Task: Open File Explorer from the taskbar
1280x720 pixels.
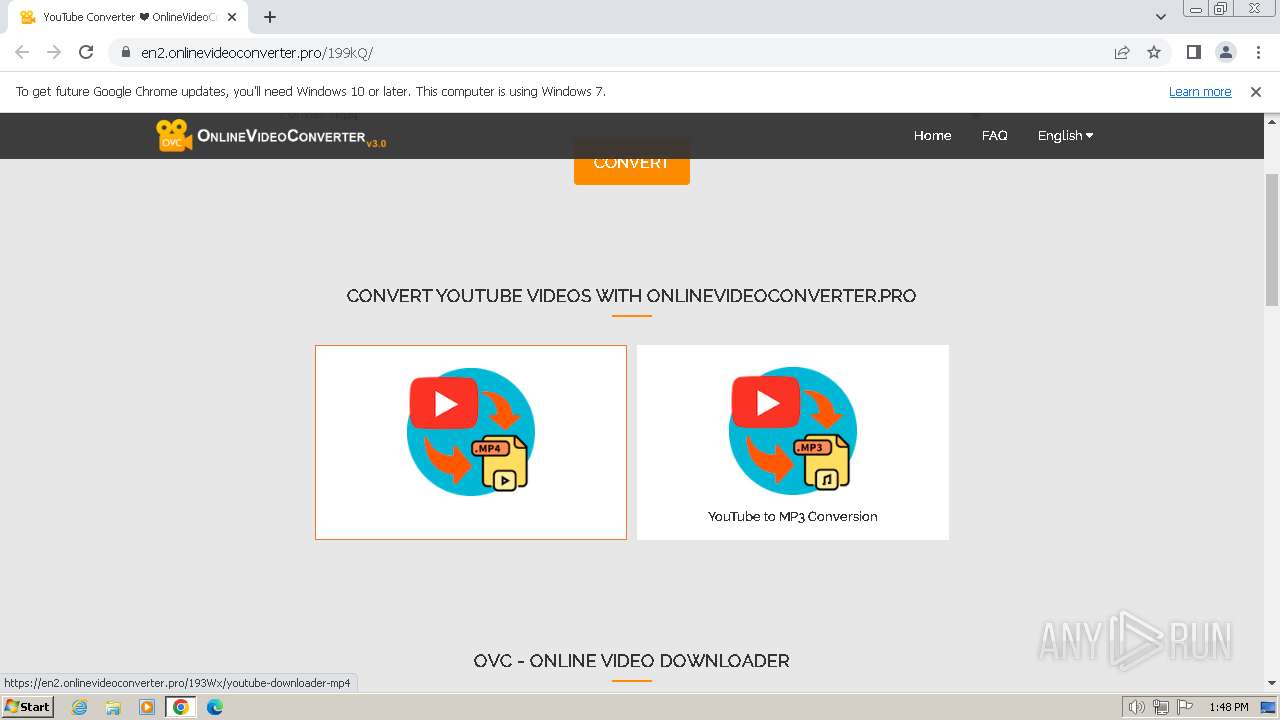Action: click(x=113, y=707)
